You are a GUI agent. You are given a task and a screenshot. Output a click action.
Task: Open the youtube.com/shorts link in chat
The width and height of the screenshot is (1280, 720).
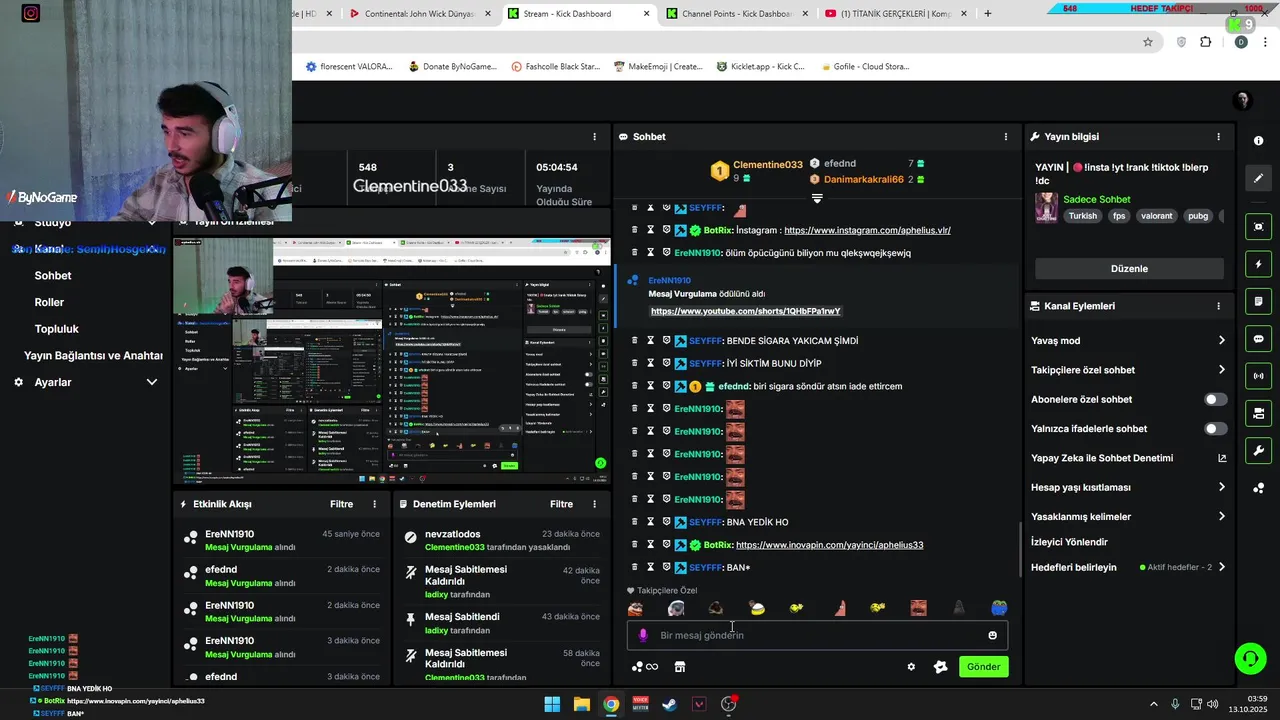(746, 311)
